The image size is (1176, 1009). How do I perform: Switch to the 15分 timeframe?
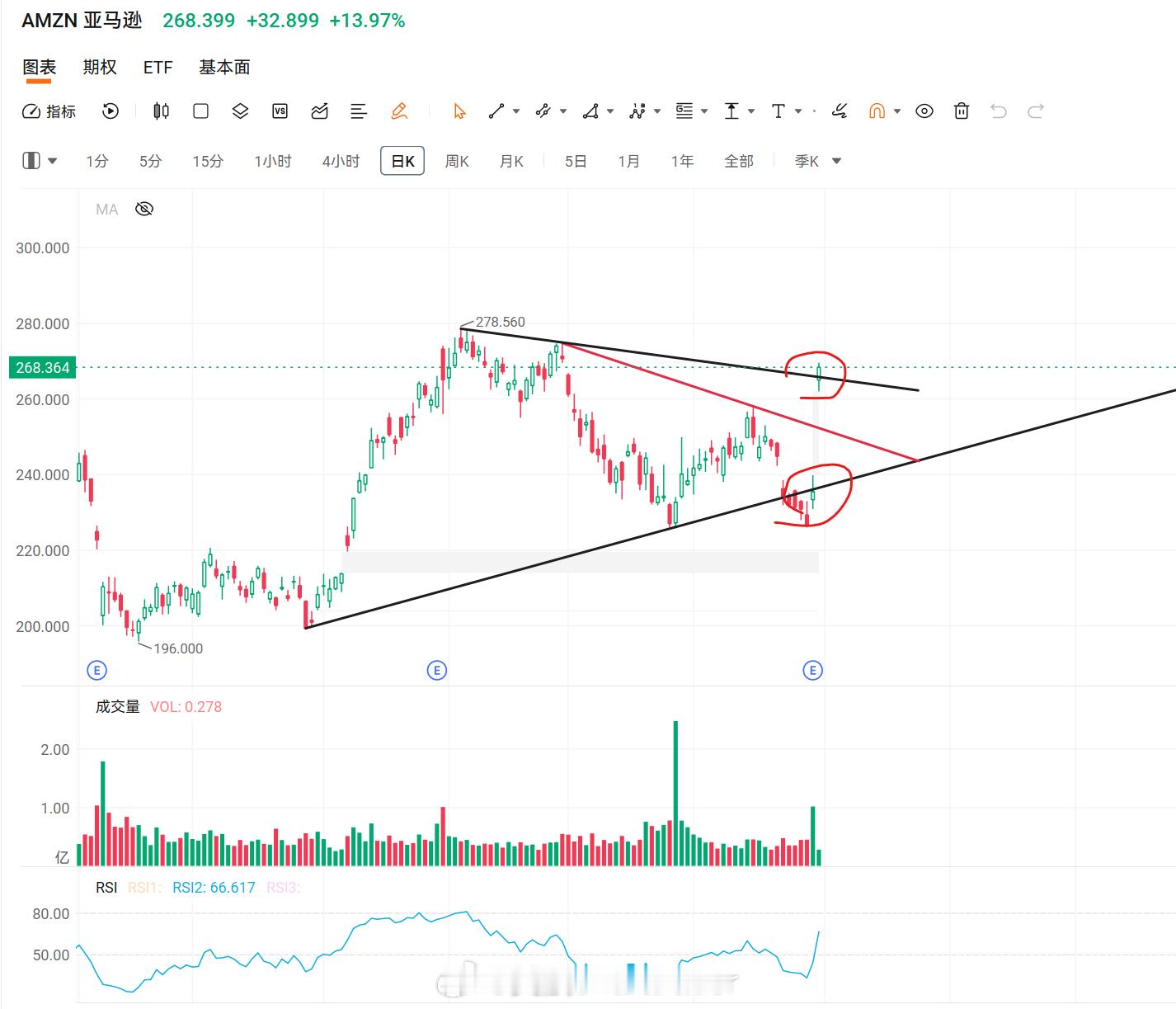coord(208,162)
